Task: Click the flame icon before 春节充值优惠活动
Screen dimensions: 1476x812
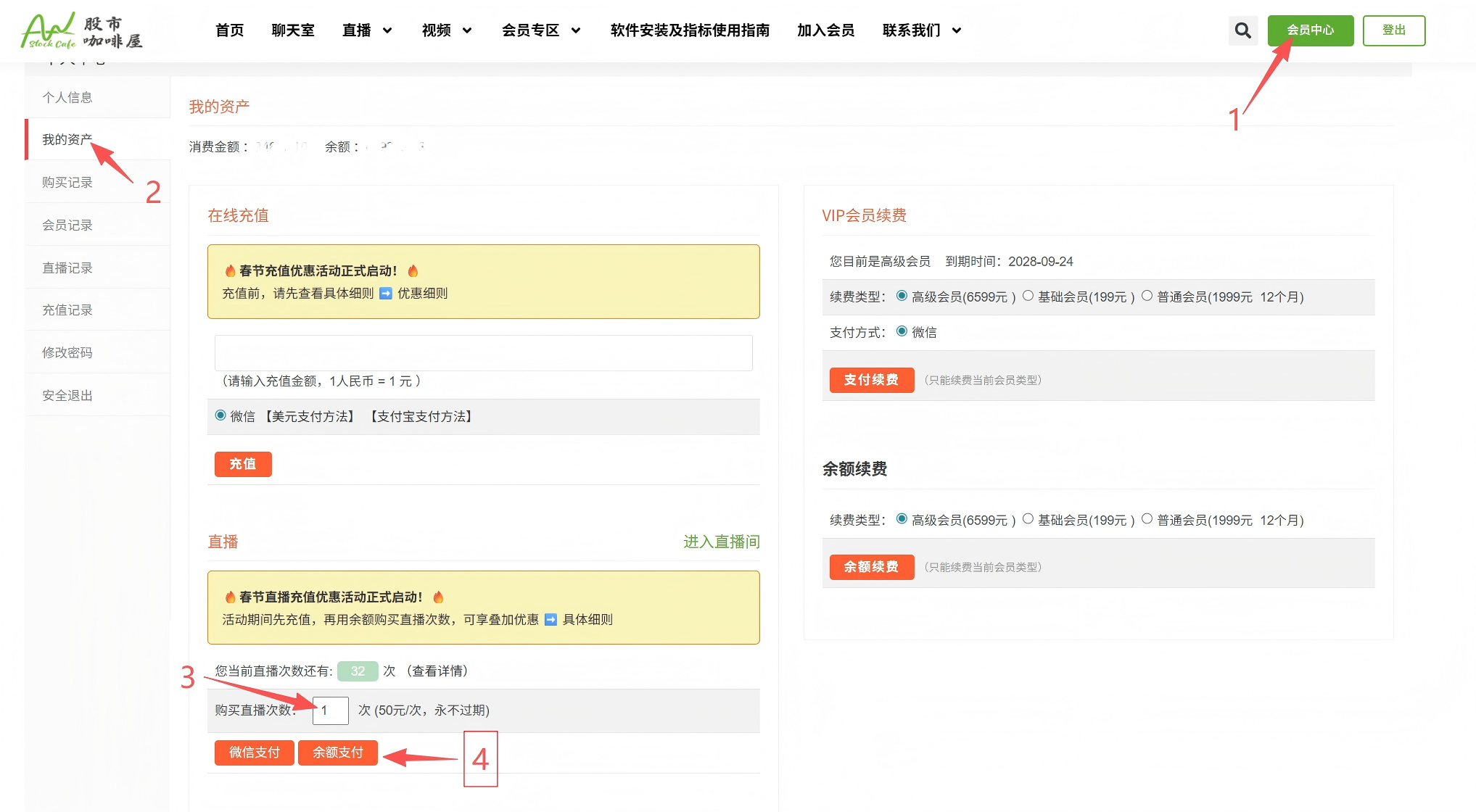Action: pos(230,271)
